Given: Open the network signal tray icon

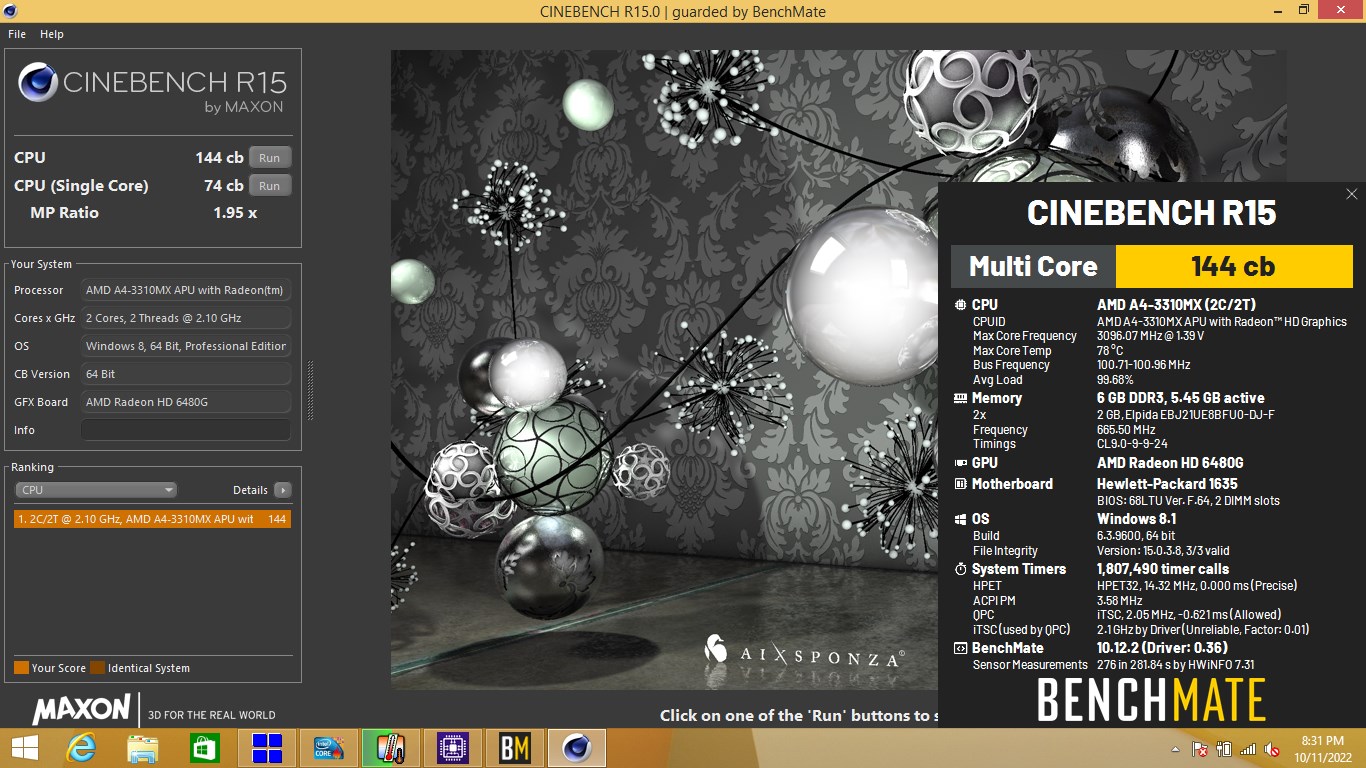Looking at the screenshot, I should pyautogui.click(x=1248, y=749).
